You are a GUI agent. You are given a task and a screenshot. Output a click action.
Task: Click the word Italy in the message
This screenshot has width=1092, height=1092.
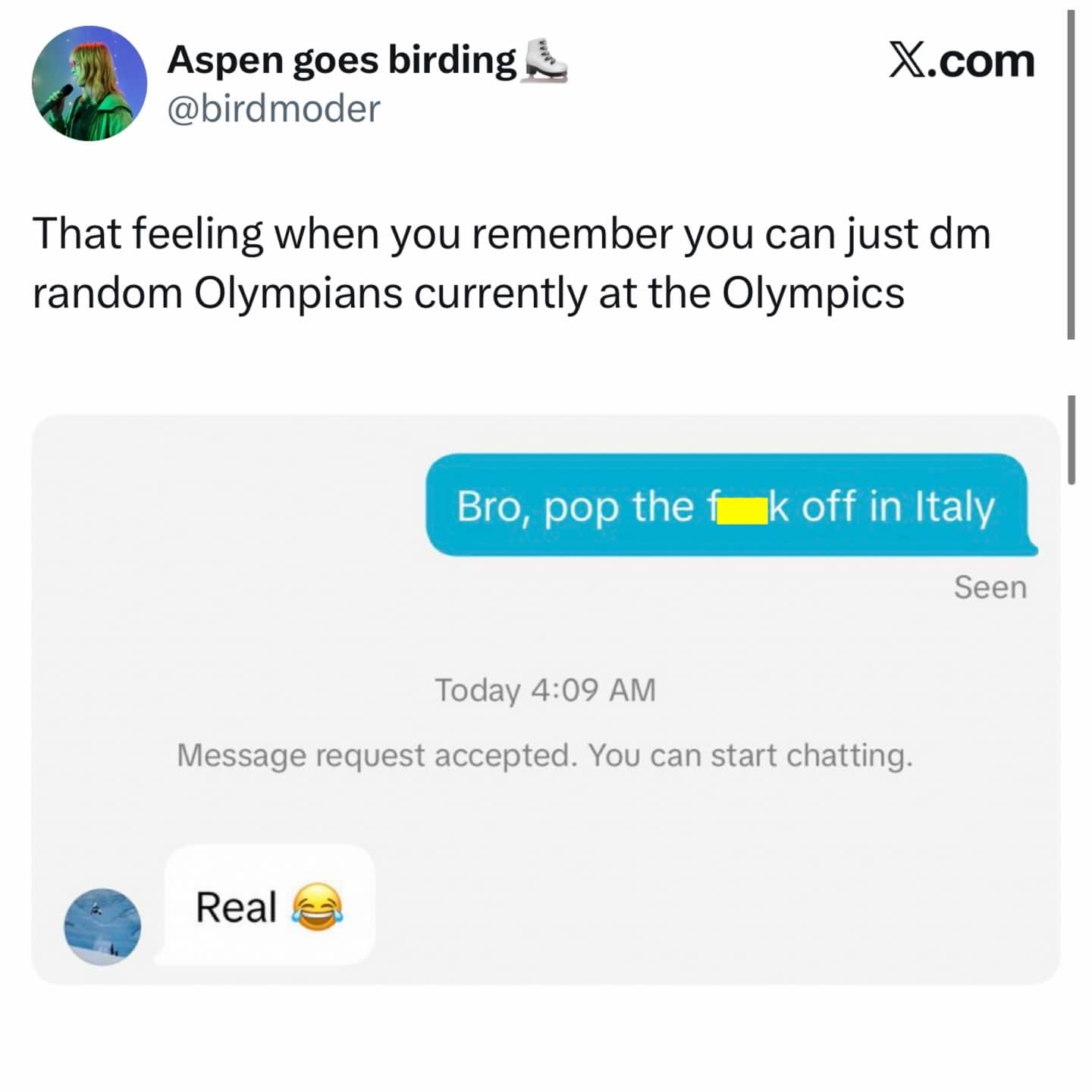point(955,507)
